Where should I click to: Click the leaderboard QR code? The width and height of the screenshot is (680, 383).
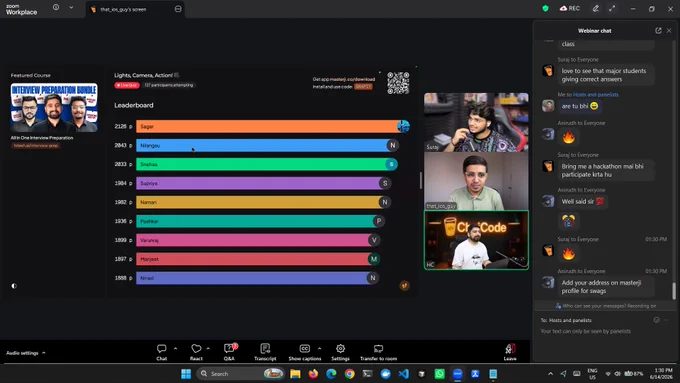point(398,83)
